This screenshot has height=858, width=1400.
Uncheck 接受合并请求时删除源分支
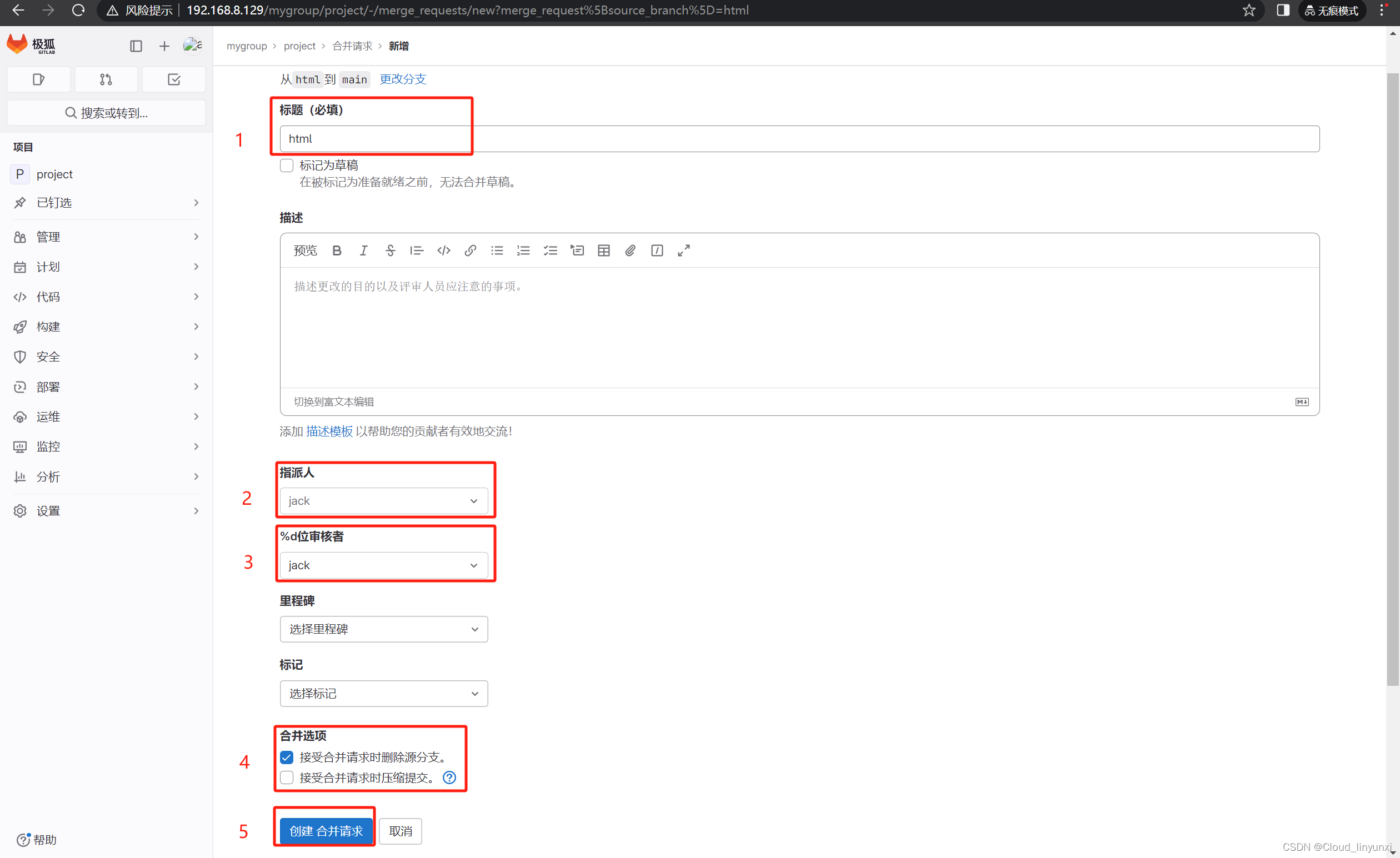(x=287, y=757)
